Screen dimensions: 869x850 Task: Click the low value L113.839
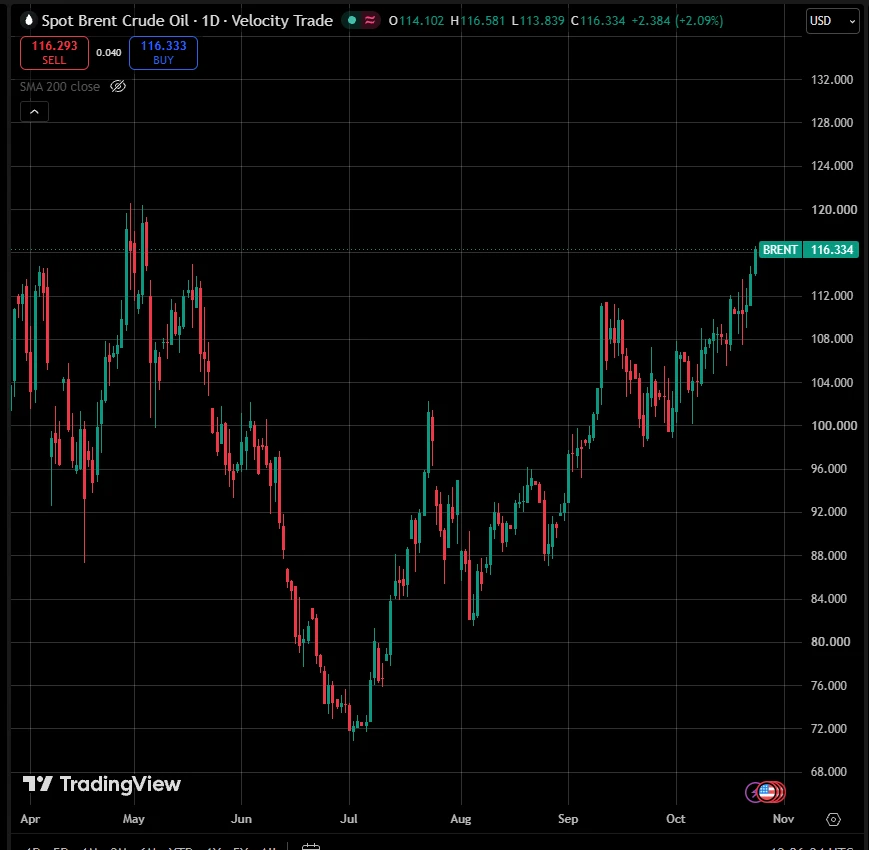(x=538, y=21)
